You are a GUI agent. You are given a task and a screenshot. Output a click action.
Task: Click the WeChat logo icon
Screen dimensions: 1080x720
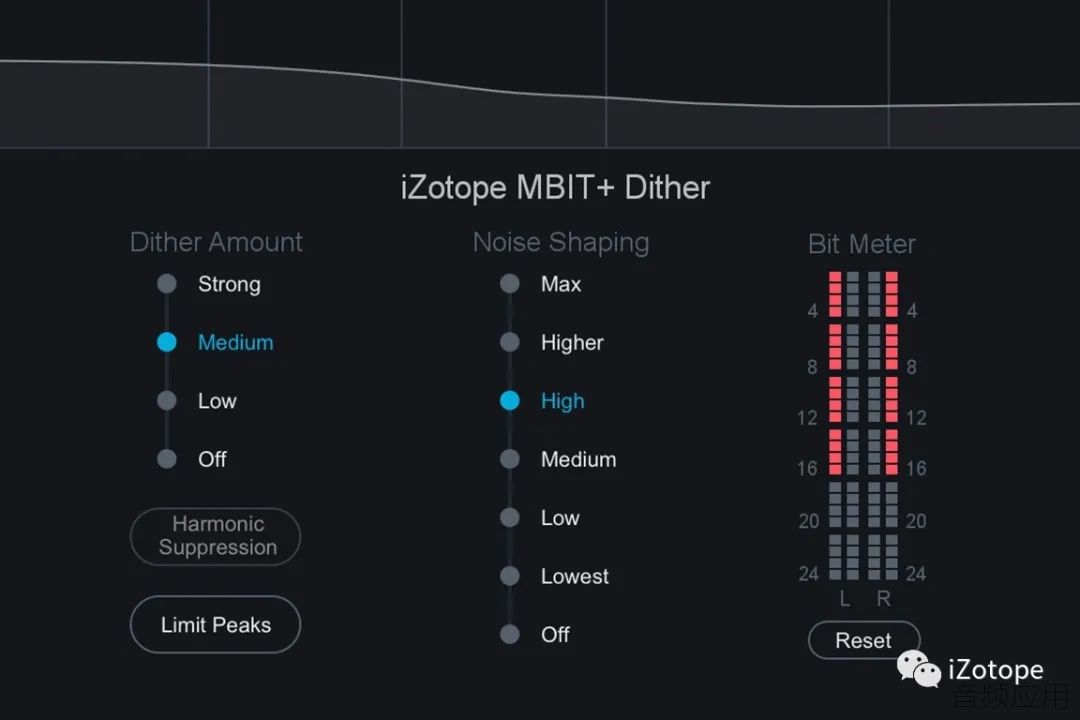(x=919, y=669)
